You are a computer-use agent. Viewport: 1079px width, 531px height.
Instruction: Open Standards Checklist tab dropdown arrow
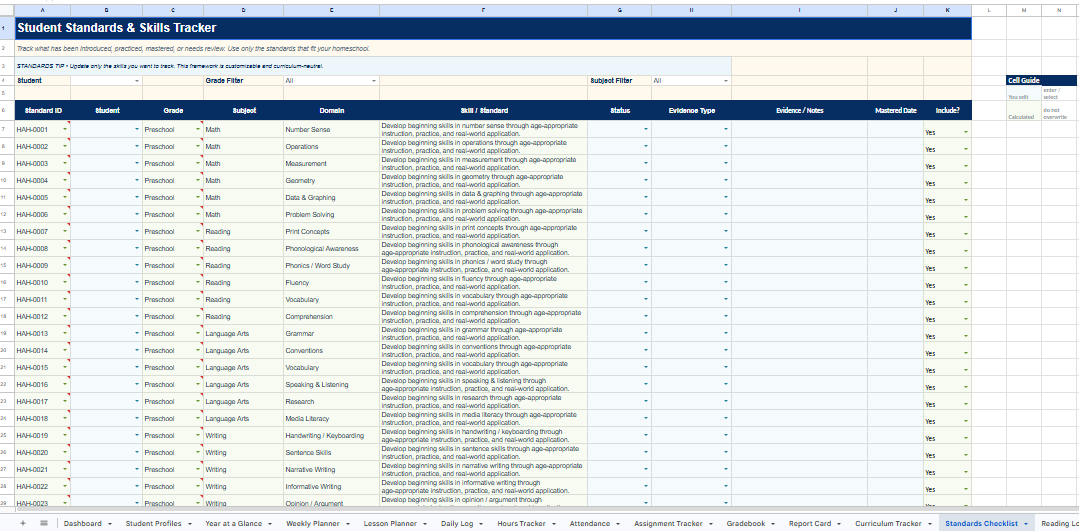click(1026, 524)
